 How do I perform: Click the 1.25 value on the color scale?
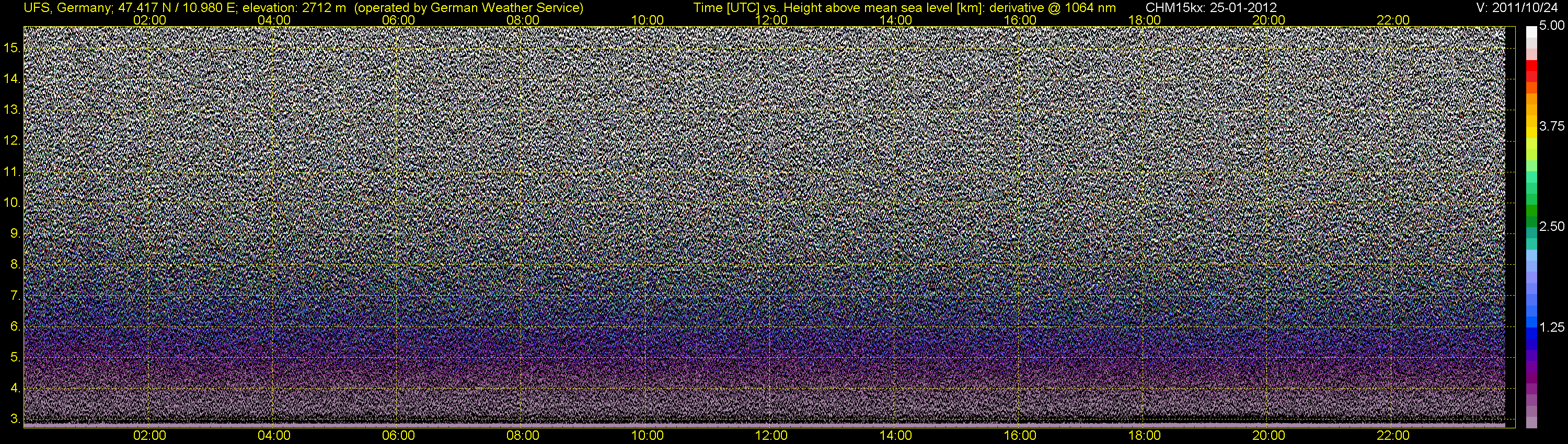pos(1552,327)
